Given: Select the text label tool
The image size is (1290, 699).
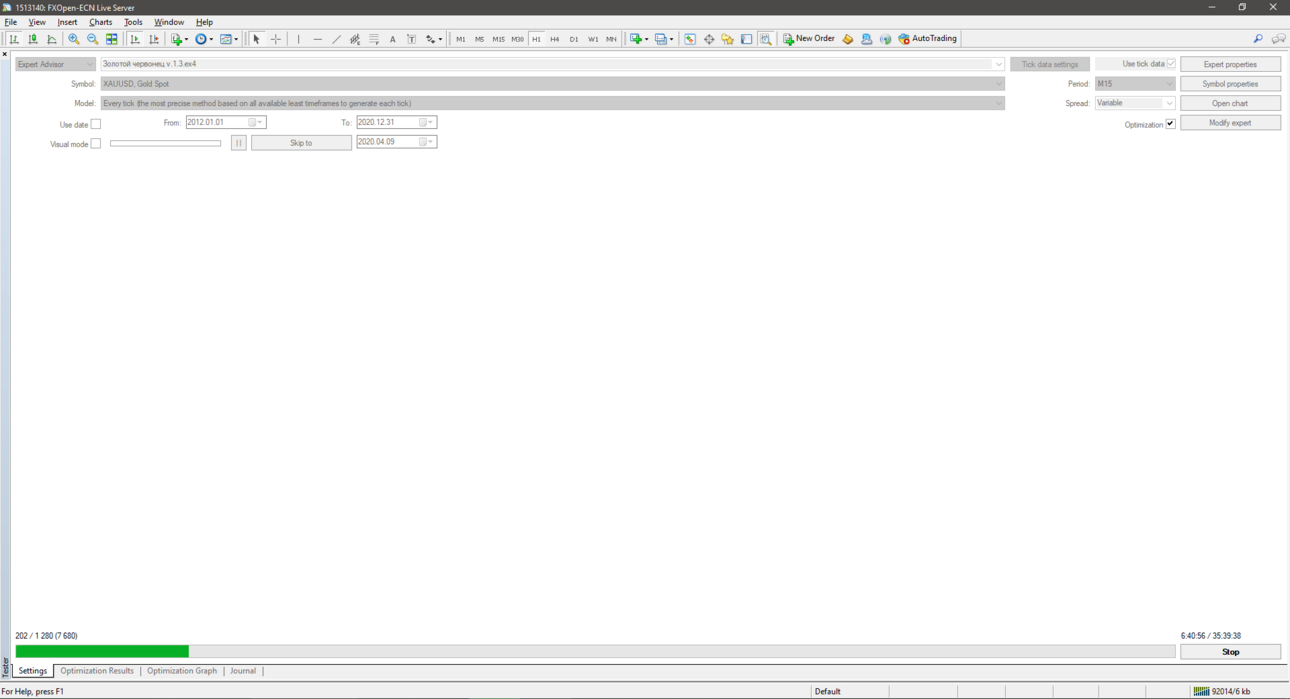Looking at the screenshot, I should point(411,39).
